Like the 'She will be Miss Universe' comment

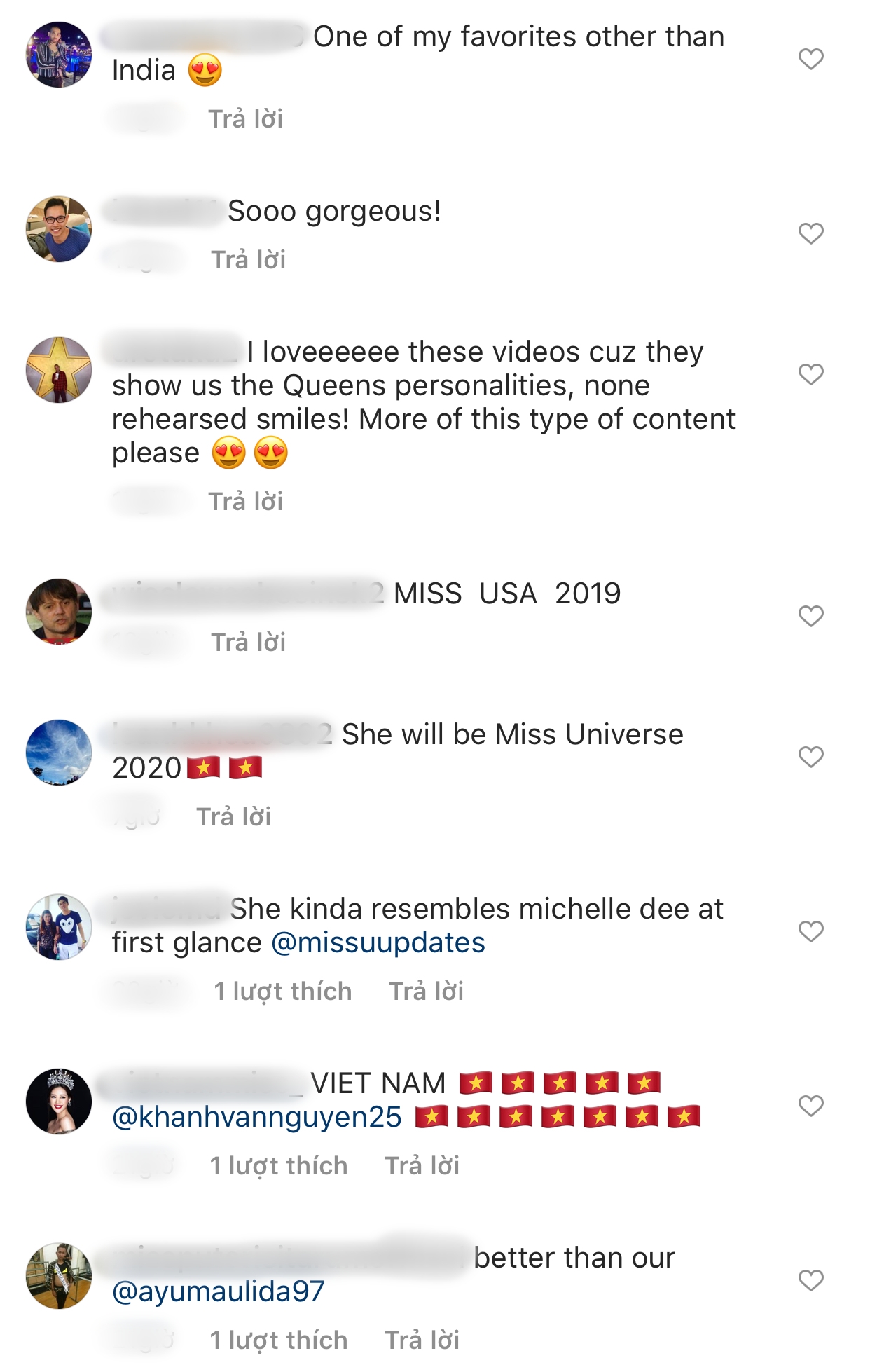pyautogui.click(x=810, y=757)
